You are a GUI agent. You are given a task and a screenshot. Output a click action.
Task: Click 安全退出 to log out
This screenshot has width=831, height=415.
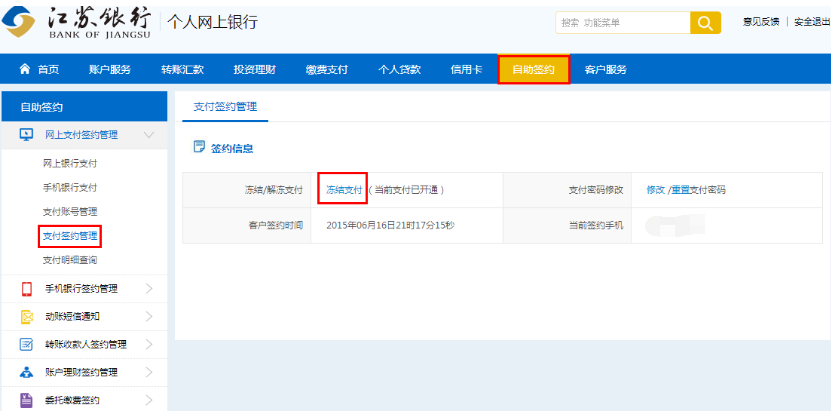tap(811, 22)
